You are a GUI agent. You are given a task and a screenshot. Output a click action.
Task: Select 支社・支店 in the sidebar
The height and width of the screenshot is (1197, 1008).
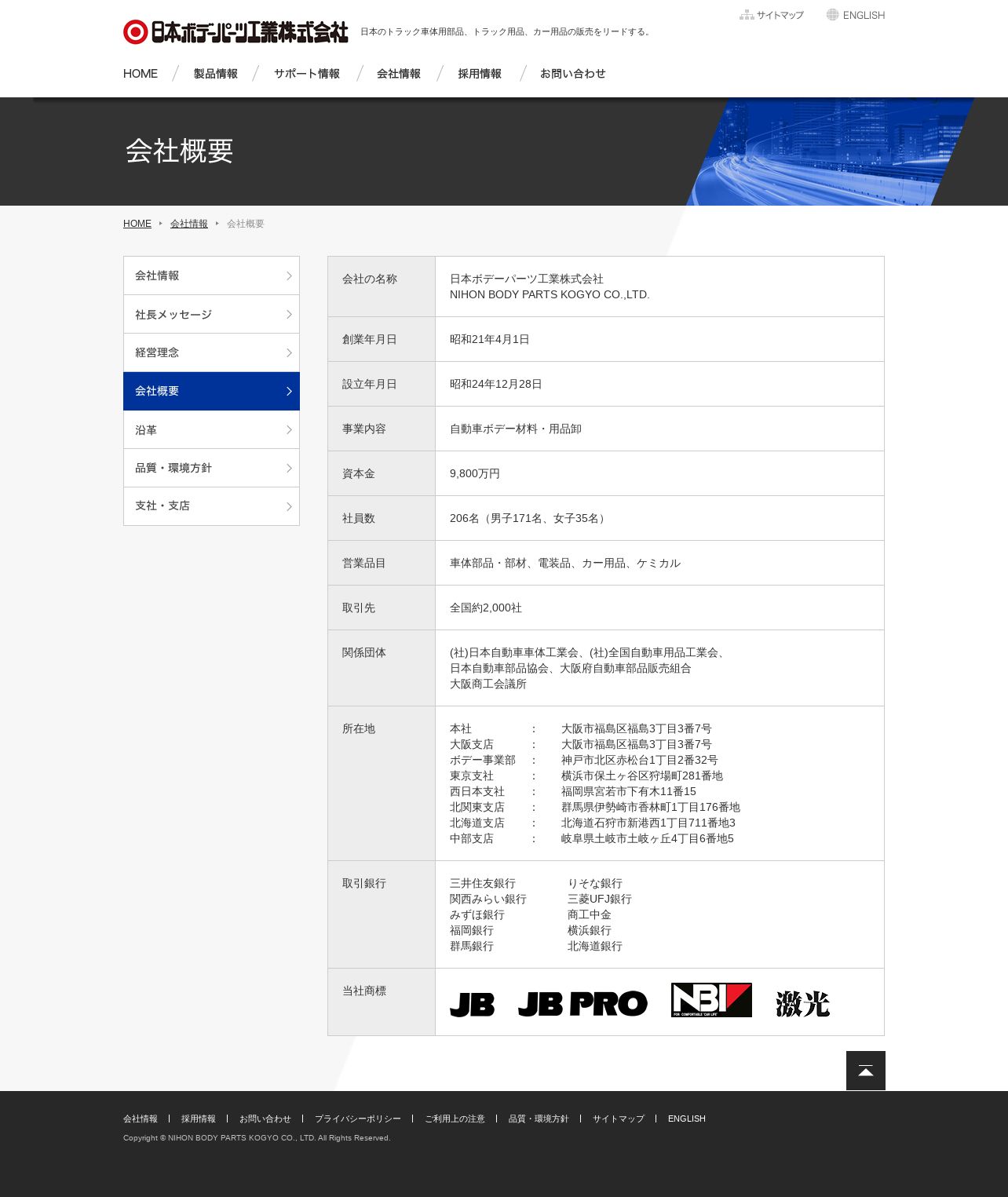(211, 506)
